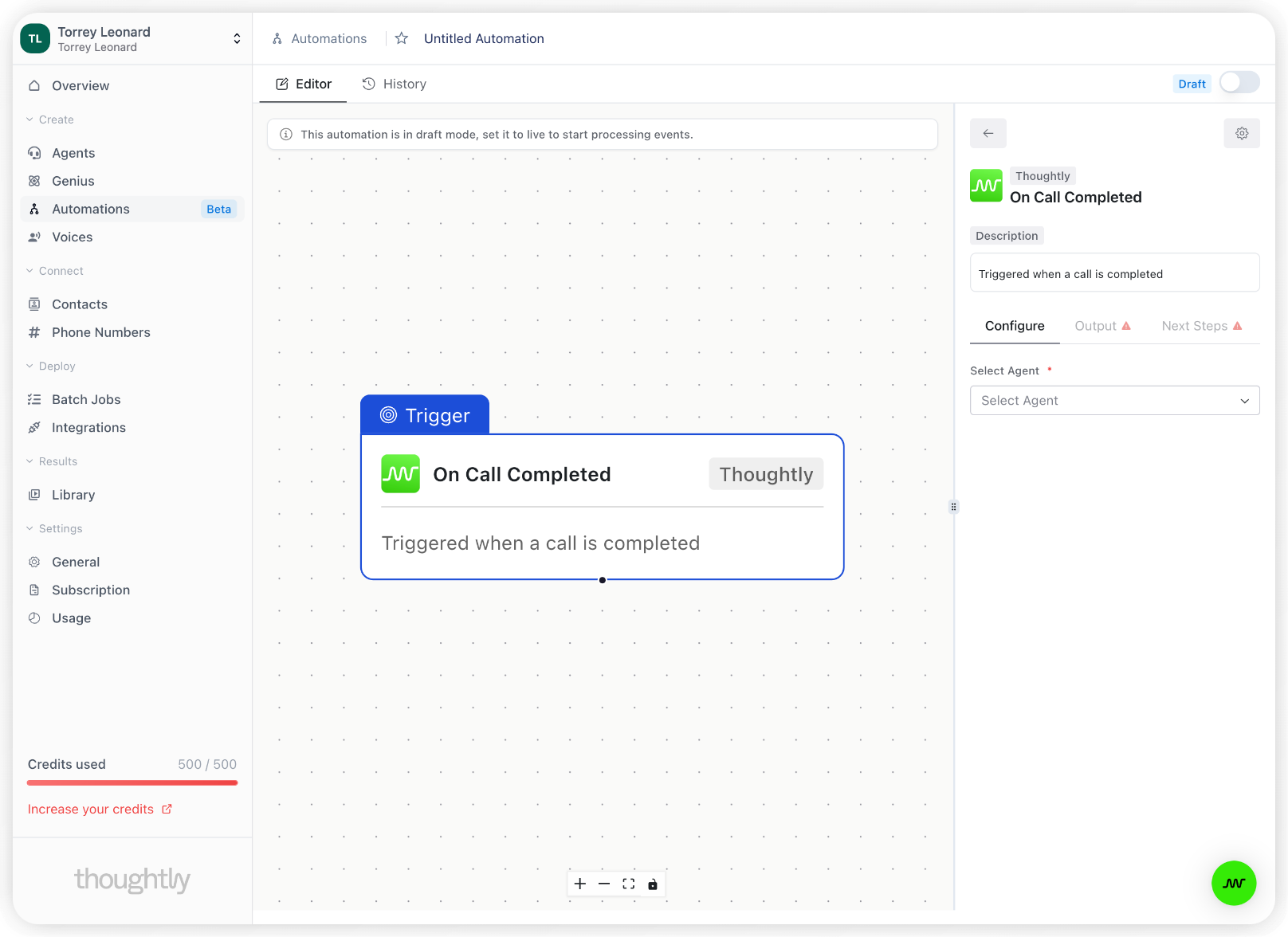Click the Voices sidebar icon
Screen dimensions: 1288x937
[34, 237]
